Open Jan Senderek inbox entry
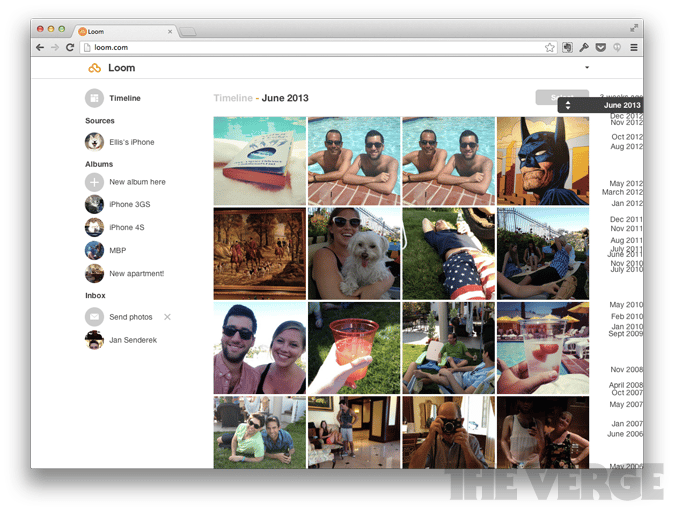This screenshot has height=511, width=674. [x=94, y=341]
